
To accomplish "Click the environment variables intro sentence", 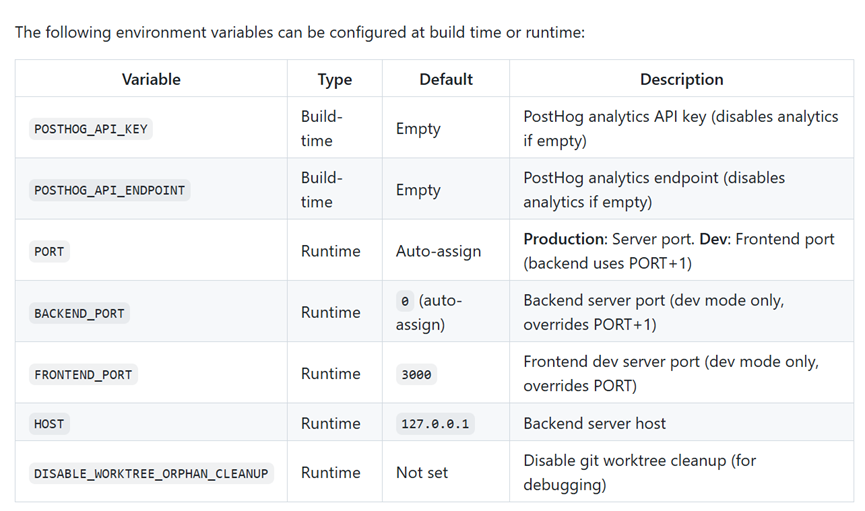I will pyautogui.click(x=300, y=33).
